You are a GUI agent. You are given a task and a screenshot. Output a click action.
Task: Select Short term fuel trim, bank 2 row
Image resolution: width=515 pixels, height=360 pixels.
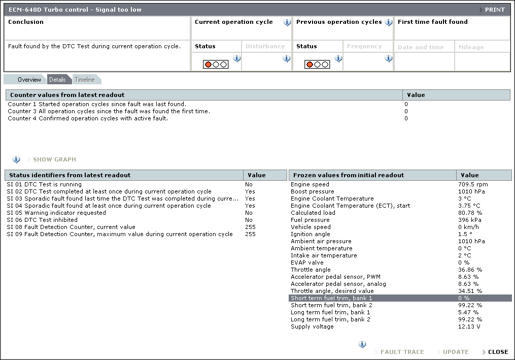click(x=400, y=305)
